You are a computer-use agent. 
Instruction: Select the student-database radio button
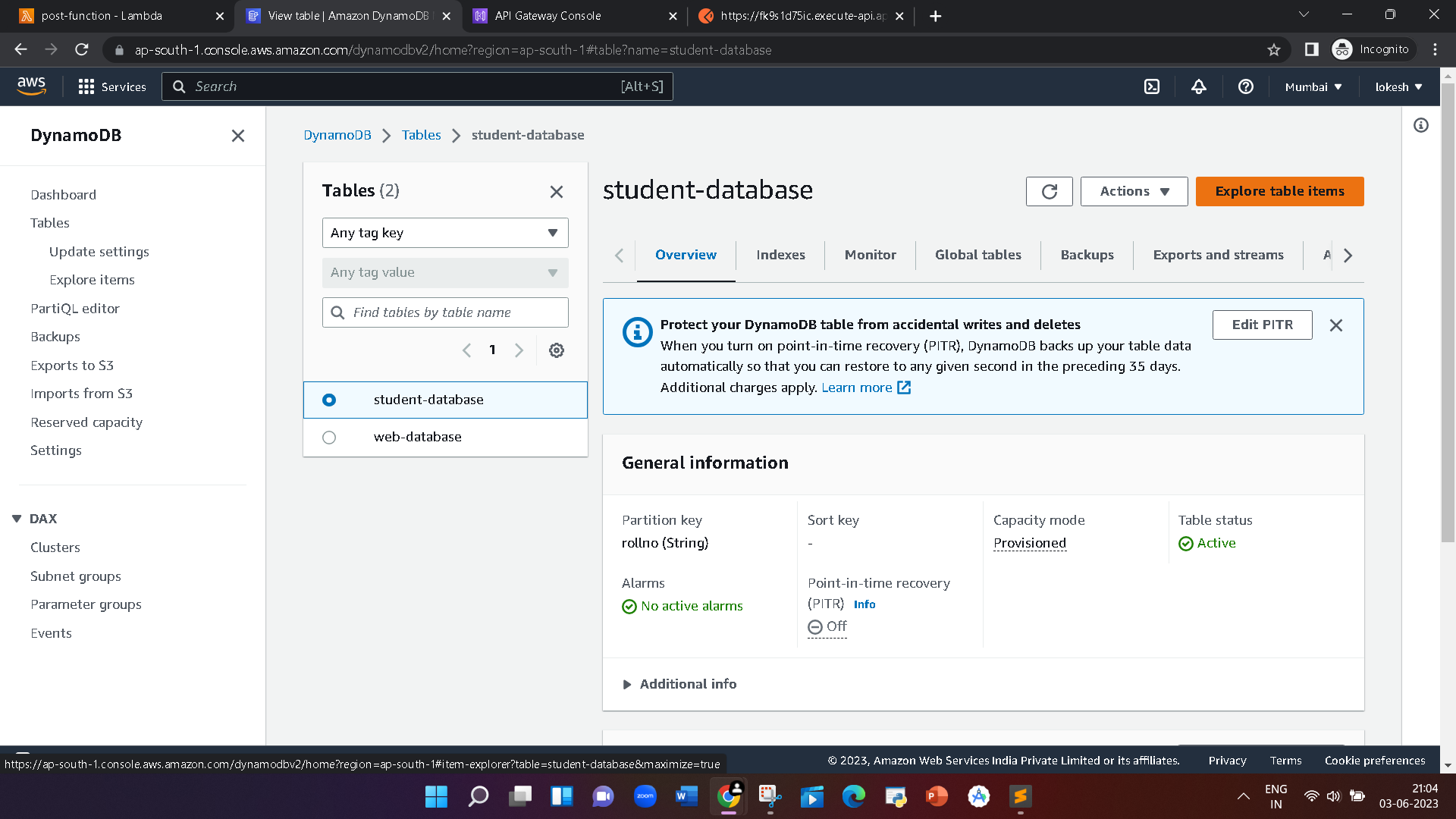click(328, 400)
